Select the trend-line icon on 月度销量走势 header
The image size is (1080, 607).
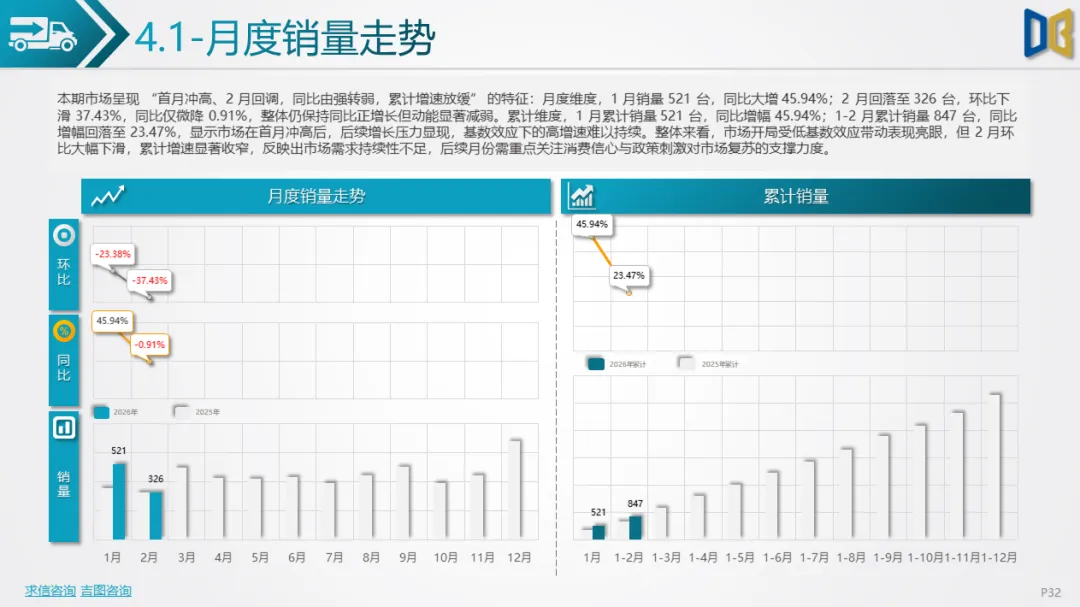pos(108,196)
